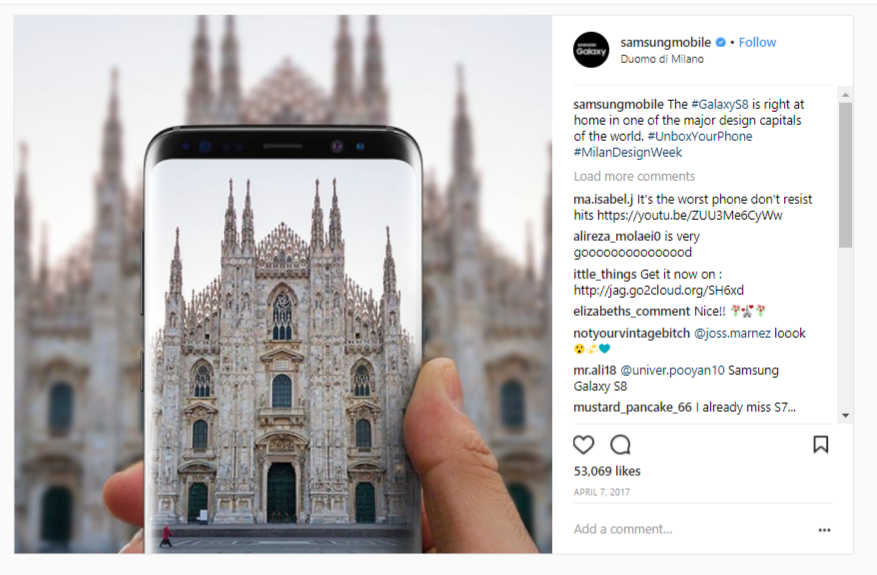
Task: Open the #MilanDesignWeek hashtag
Action: click(628, 152)
